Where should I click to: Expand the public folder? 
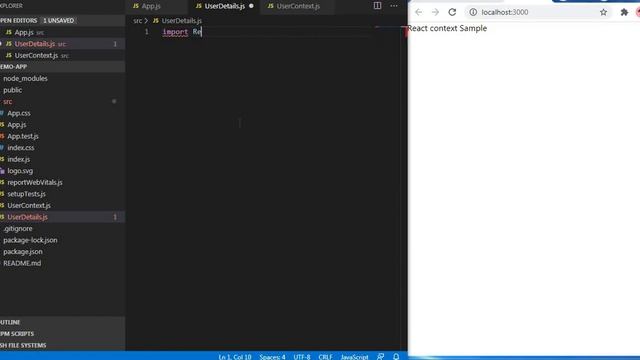(x=62, y=90)
